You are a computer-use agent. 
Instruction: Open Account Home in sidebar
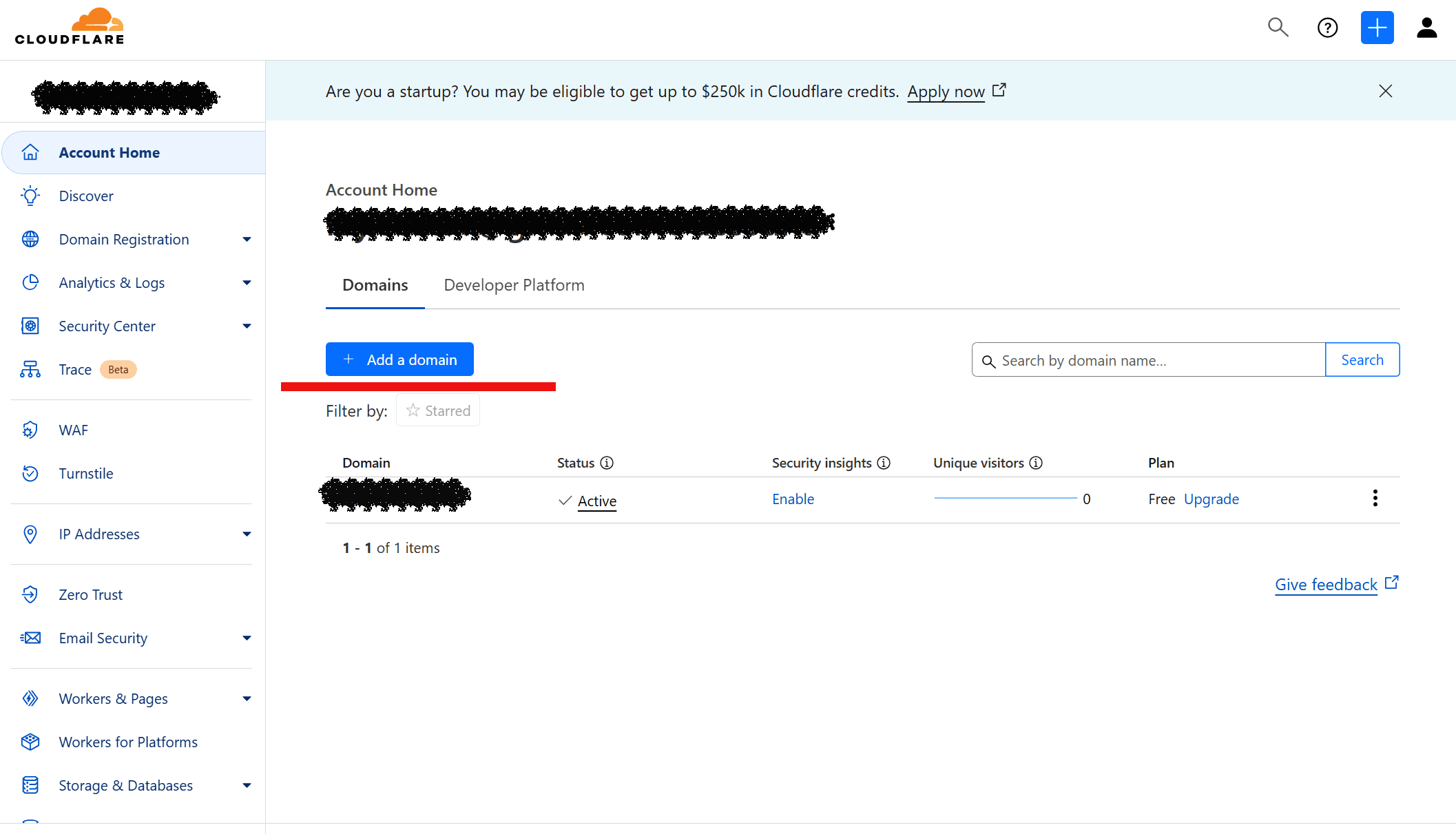(x=134, y=152)
